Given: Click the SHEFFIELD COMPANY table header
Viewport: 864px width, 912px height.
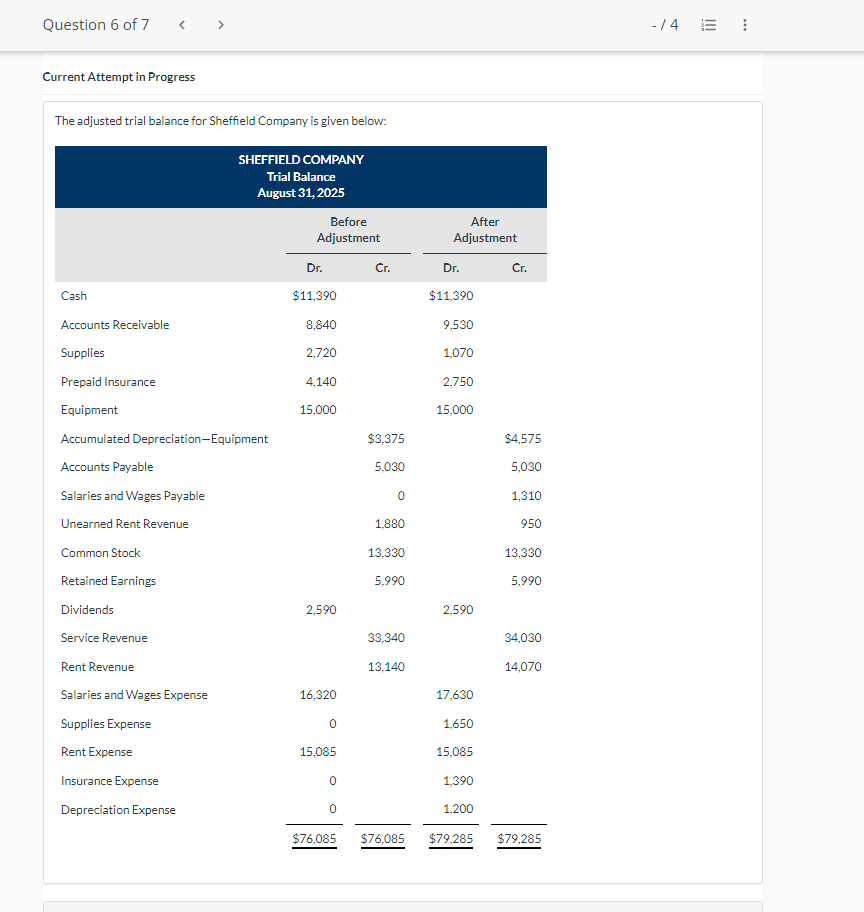Looking at the screenshot, I should coord(300,159).
